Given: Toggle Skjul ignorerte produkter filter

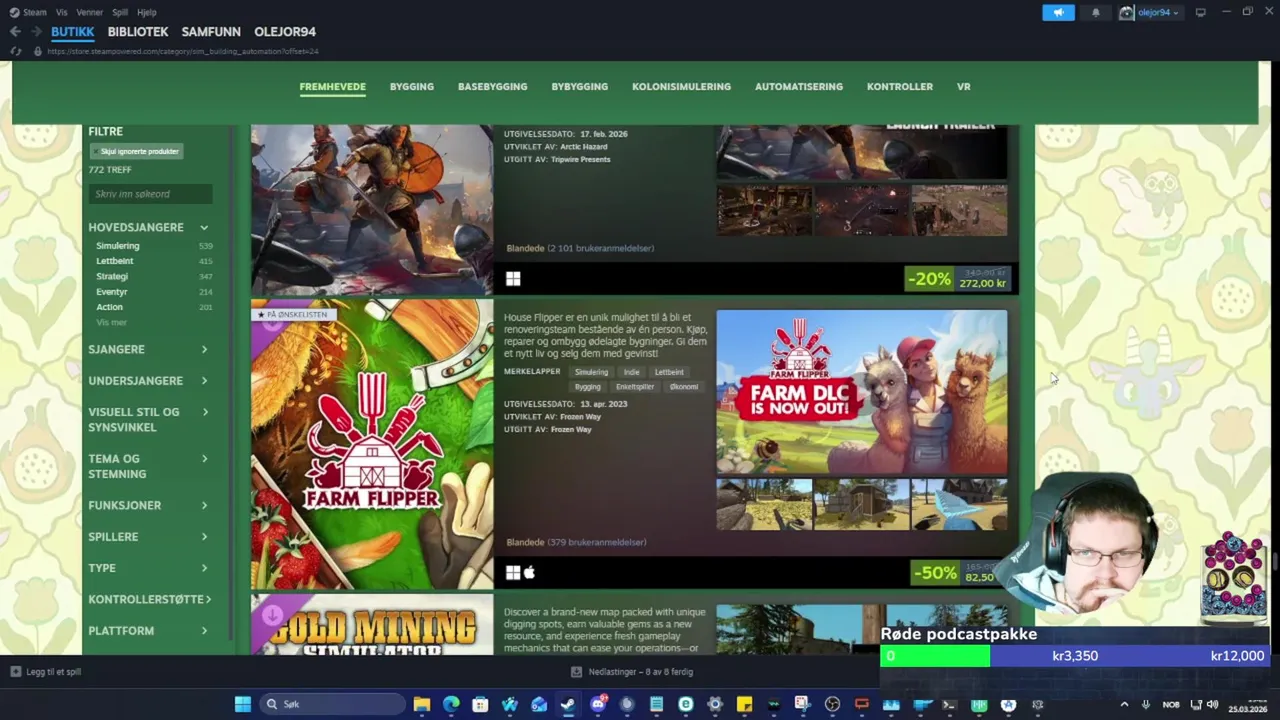Looking at the screenshot, I should point(137,151).
